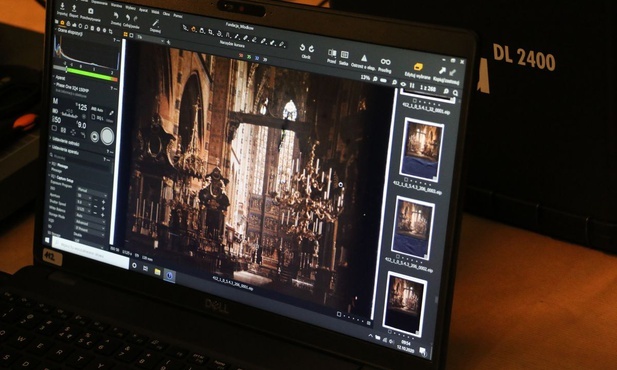Image resolution: width=617 pixels, height=370 pixels.
Task: Tick the select checkbox under main viewer image
Action: [x=339, y=314]
